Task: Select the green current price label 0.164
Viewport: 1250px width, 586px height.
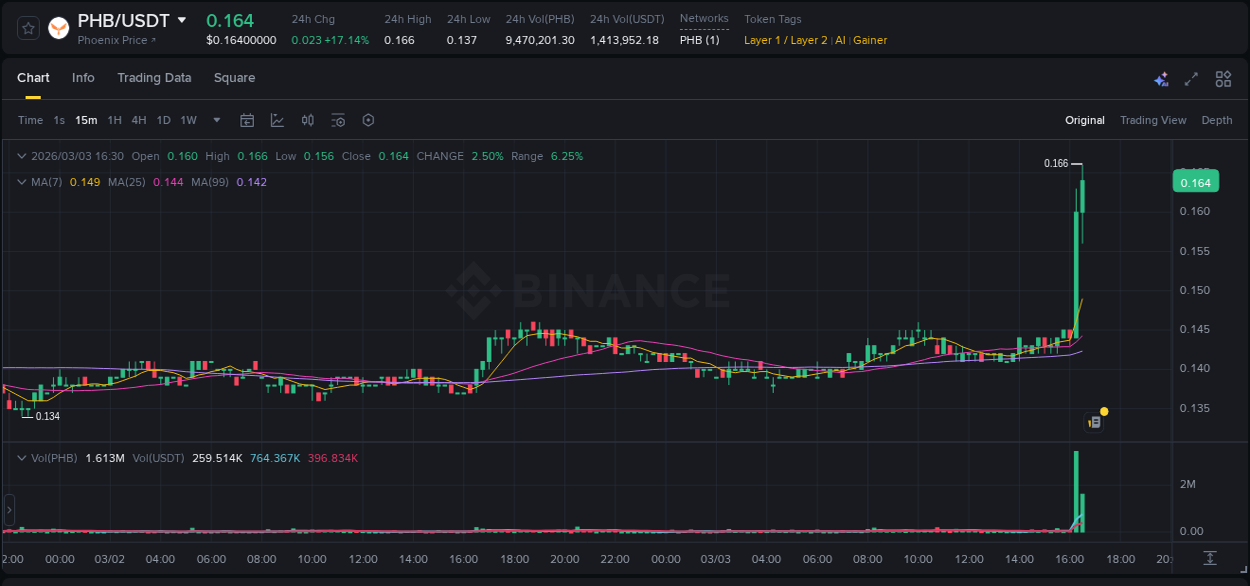Action: (x=1197, y=181)
